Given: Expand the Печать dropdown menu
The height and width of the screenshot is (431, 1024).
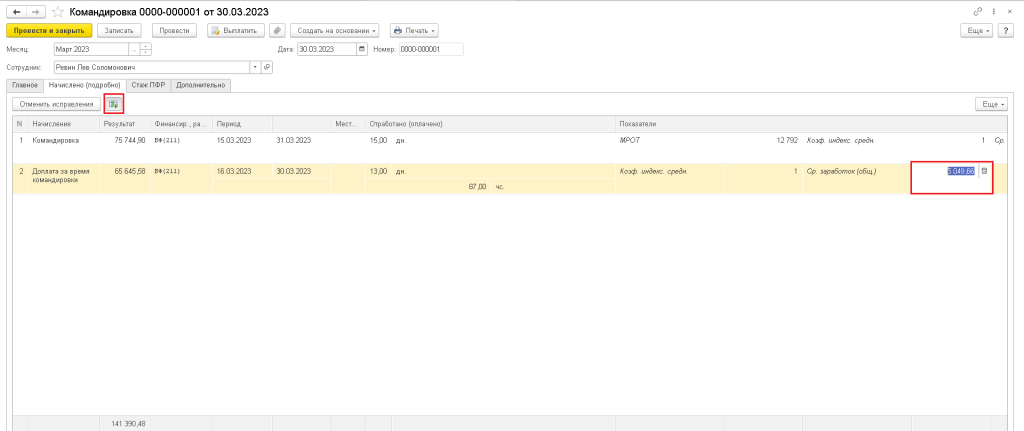Looking at the screenshot, I should 414,31.
